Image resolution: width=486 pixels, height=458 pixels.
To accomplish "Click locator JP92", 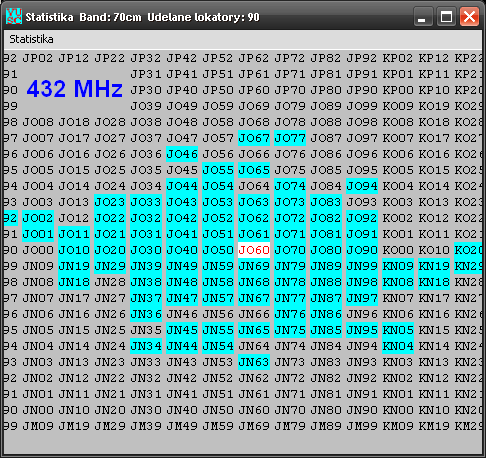I will tap(362, 58).
